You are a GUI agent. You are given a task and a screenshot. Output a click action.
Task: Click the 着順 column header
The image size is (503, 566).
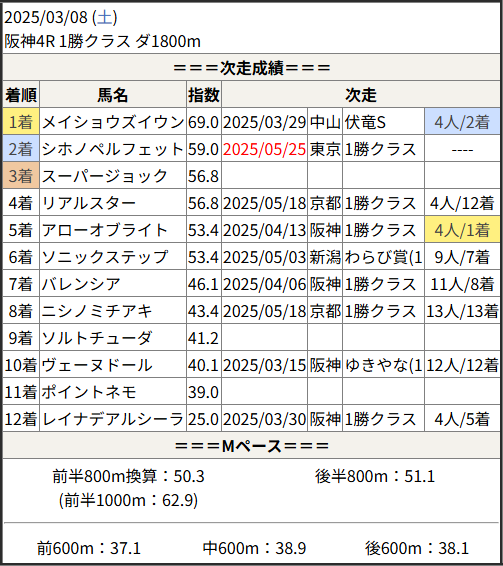21,95
